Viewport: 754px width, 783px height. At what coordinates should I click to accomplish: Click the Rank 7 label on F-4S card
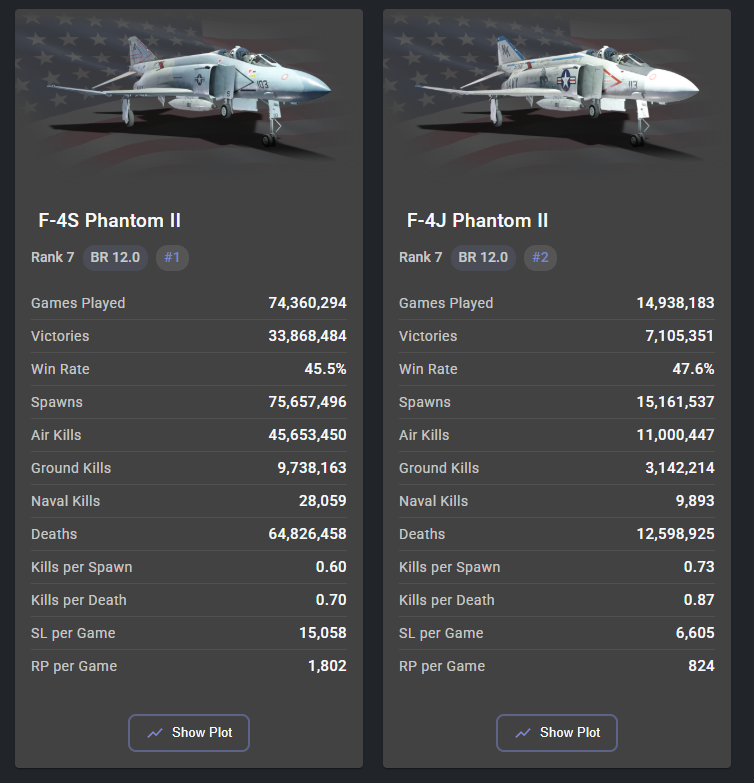tap(53, 258)
